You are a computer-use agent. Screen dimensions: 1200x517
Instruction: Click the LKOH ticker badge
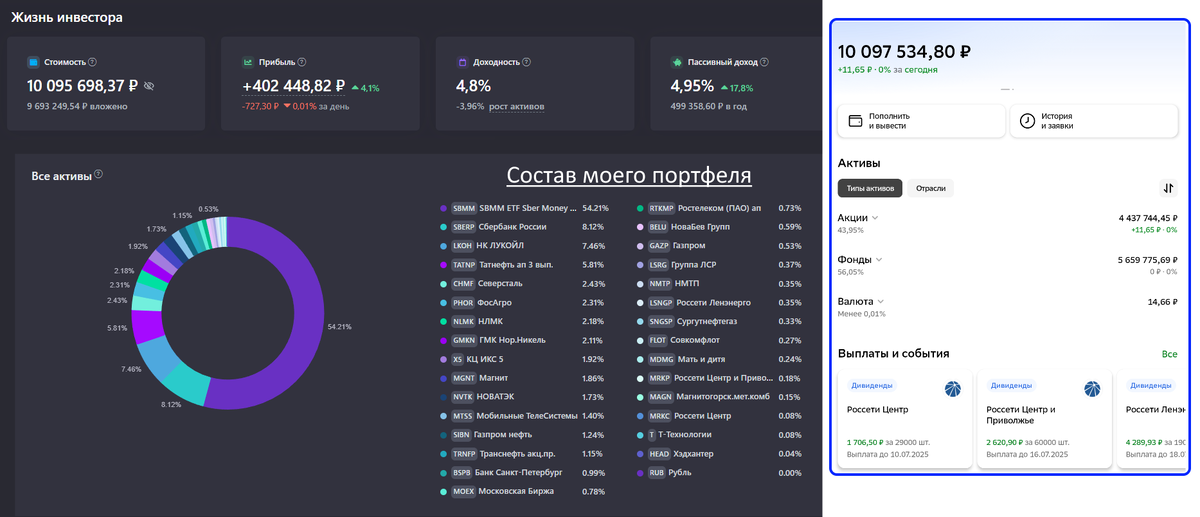pyautogui.click(x=462, y=246)
